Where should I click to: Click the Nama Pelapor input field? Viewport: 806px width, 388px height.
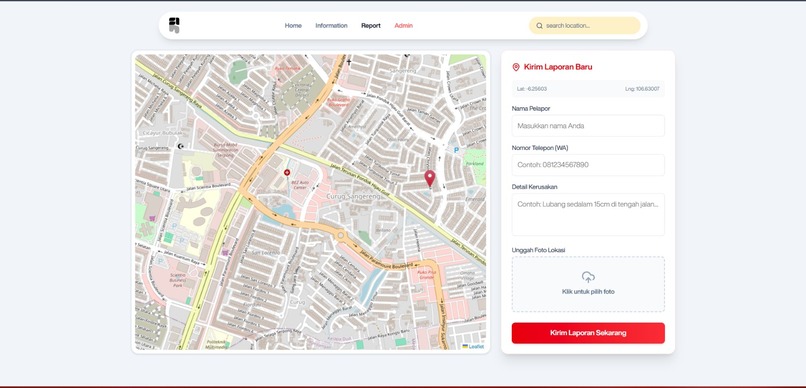click(588, 126)
